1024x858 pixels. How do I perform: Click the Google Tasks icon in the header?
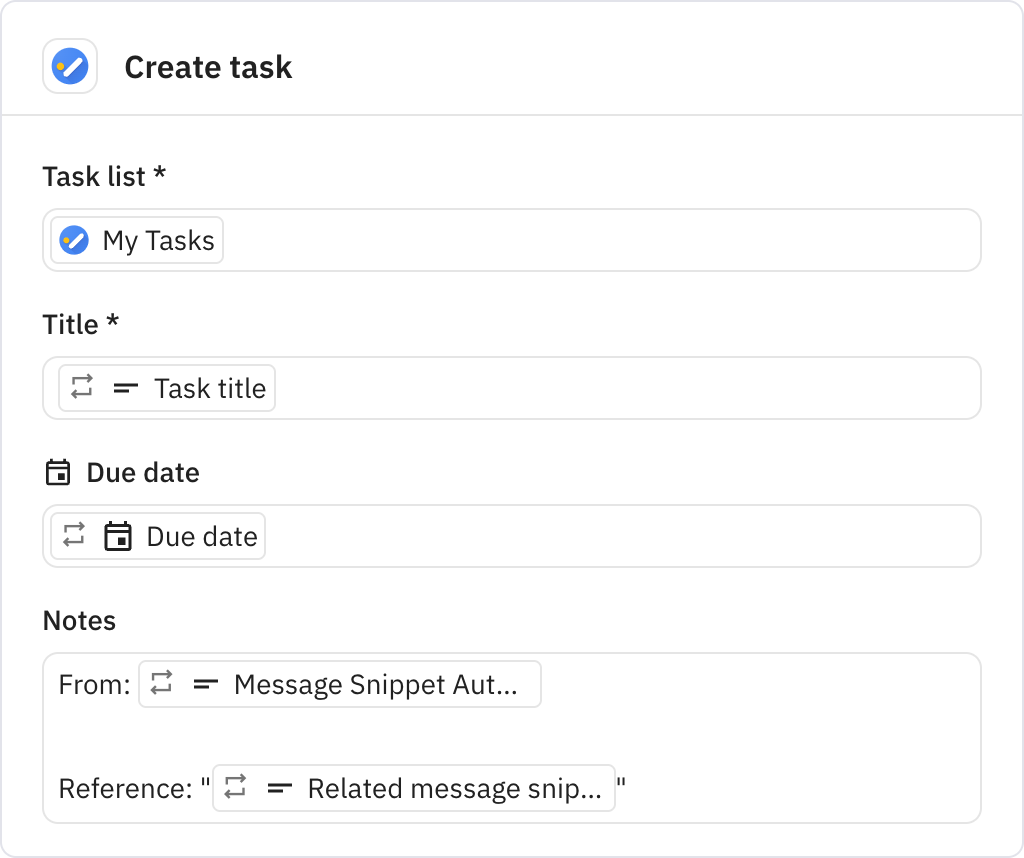69,65
